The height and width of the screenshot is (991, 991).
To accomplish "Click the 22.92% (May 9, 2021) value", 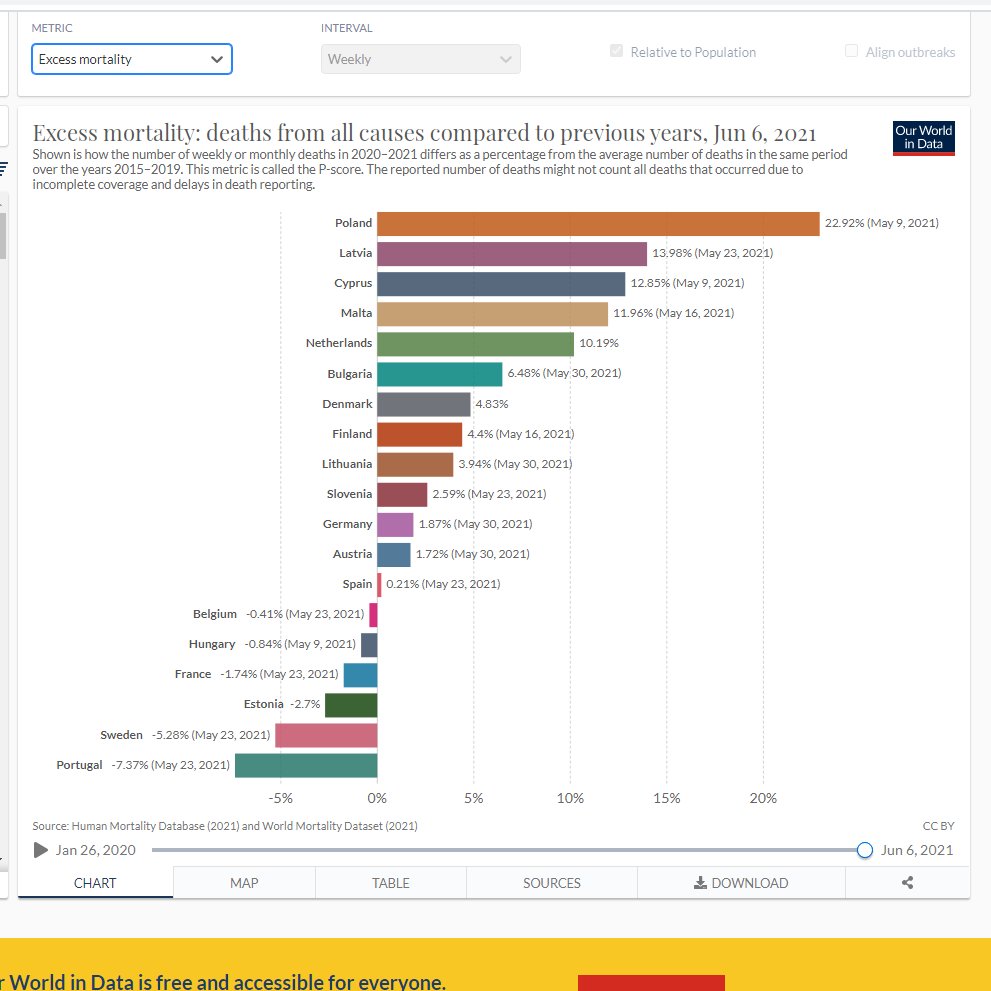I will click(x=882, y=223).
